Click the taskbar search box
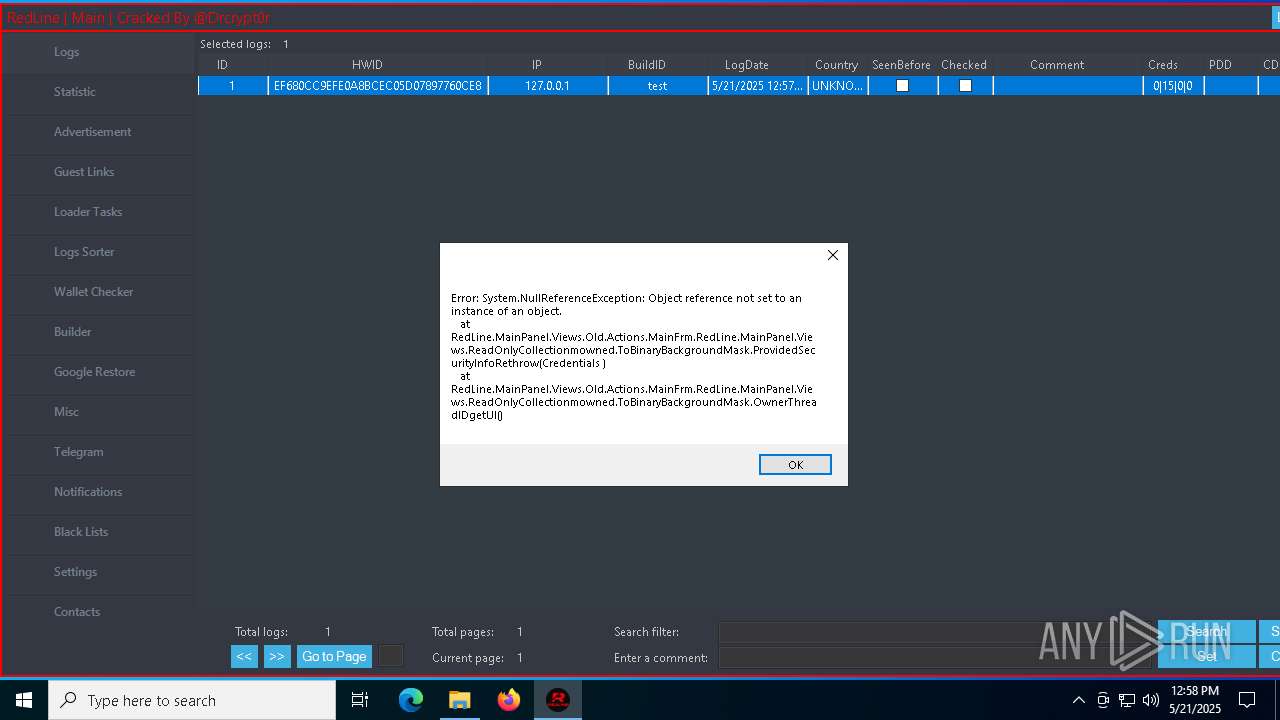This screenshot has width=1280, height=720. tap(192, 700)
